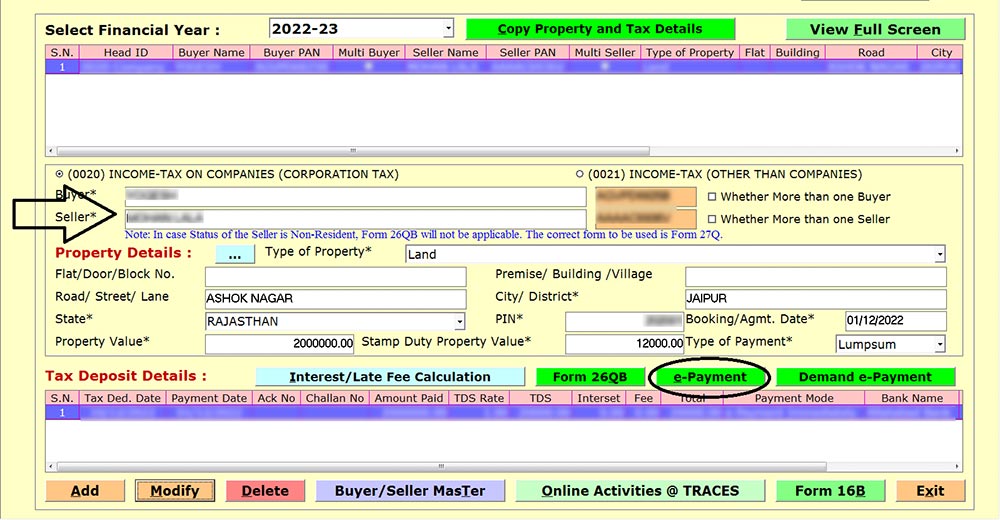Click the Payment Date column header
The image size is (1000, 520).
(209, 398)
